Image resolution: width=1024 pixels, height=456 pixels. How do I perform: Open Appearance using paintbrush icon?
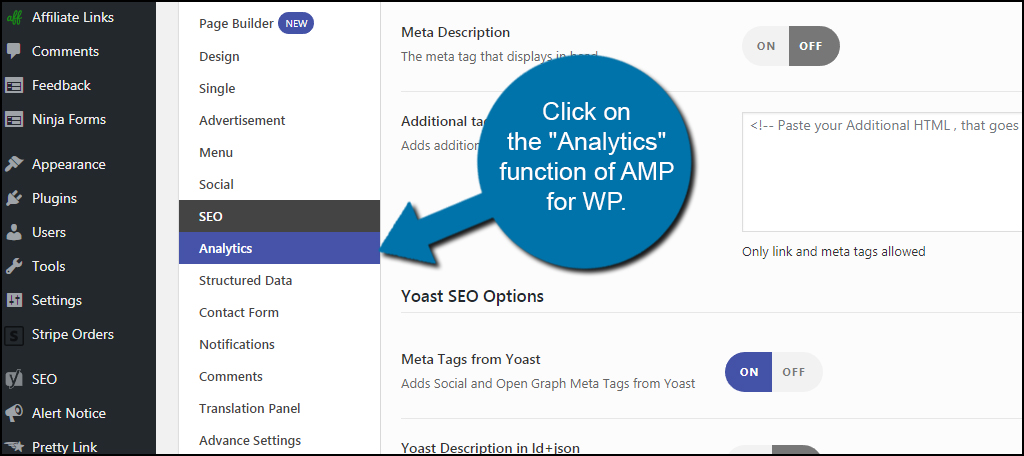tap(14, 164)
